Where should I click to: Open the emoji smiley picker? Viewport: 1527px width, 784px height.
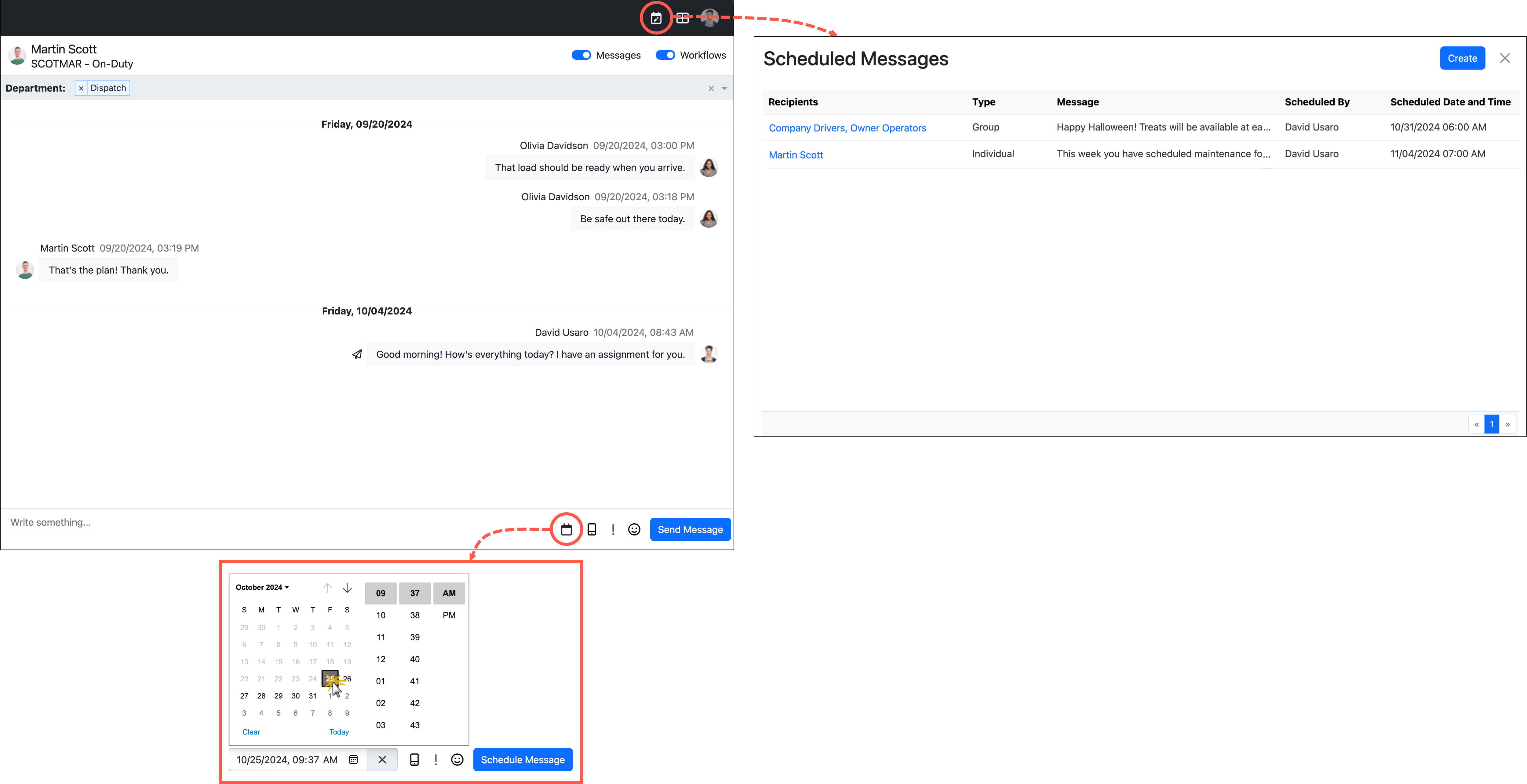(x=634, y=529)
